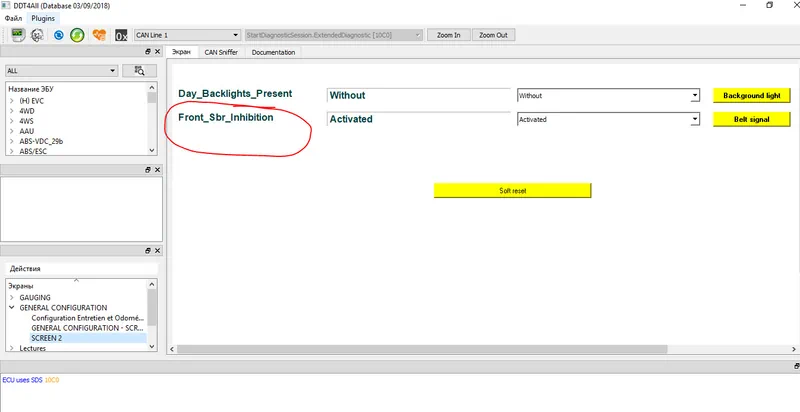Open the Without combo box for Day_Backlights_Present
The height and width of the screenshot is (412, 800).
[x=608, y=95]
